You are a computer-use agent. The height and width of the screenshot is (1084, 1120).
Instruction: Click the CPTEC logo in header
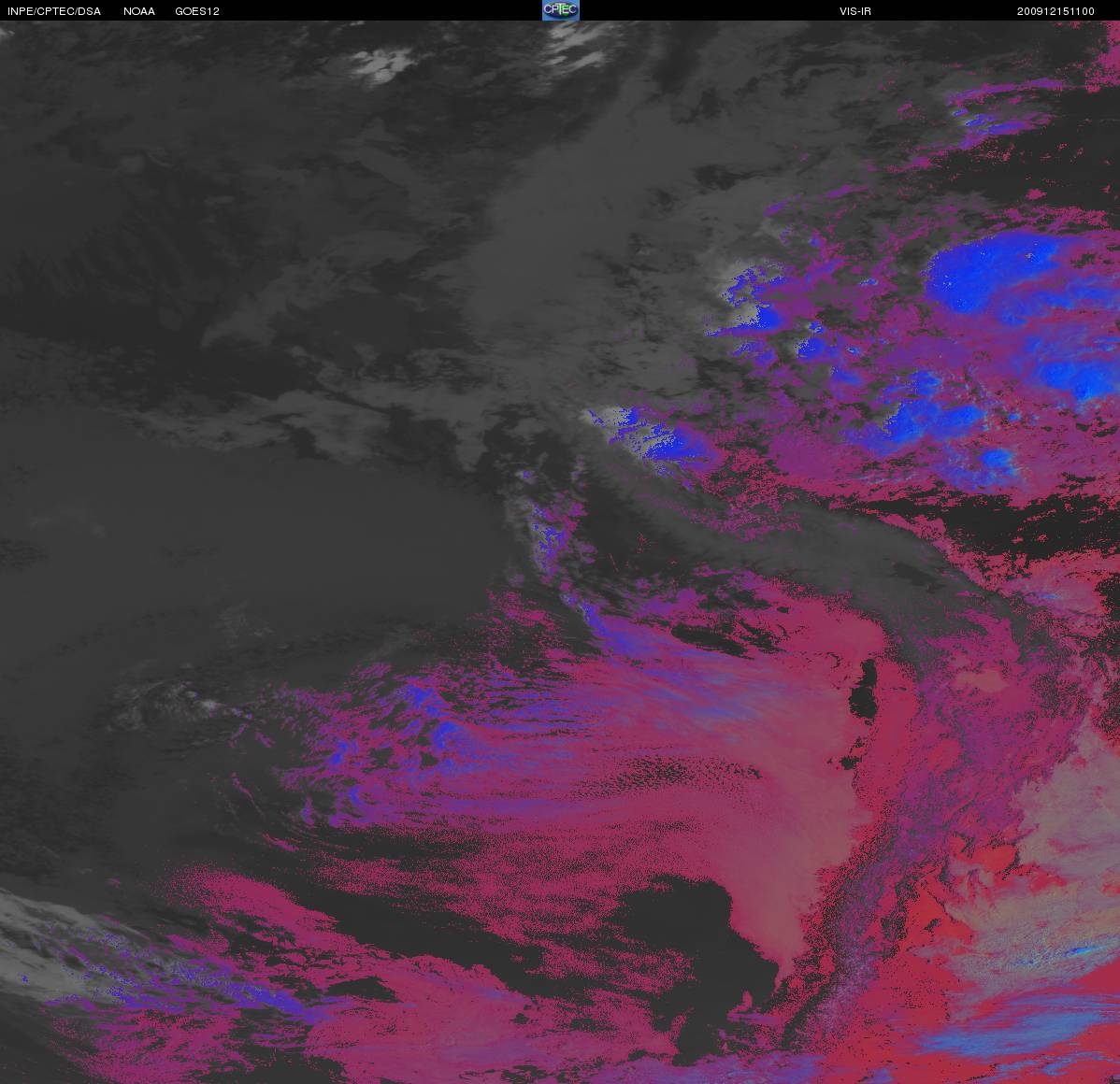(x=561, y=10)
